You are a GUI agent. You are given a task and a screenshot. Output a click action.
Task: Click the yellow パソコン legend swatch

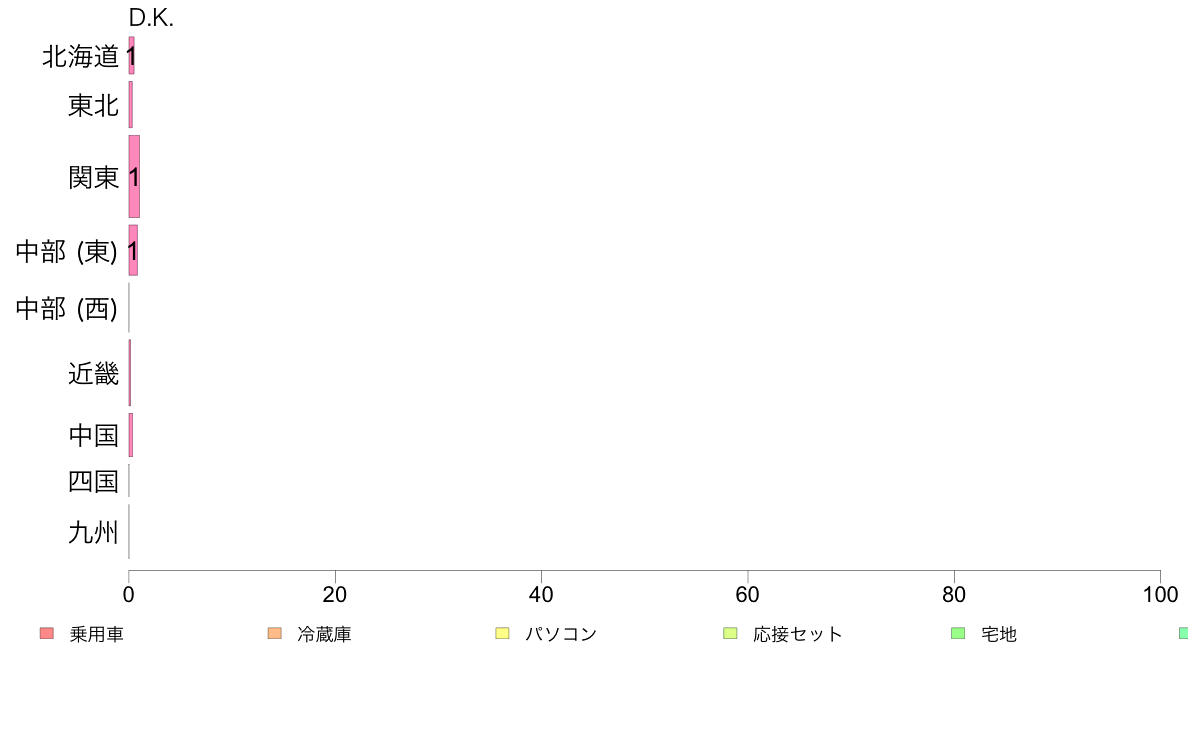(x=502, y=633)
